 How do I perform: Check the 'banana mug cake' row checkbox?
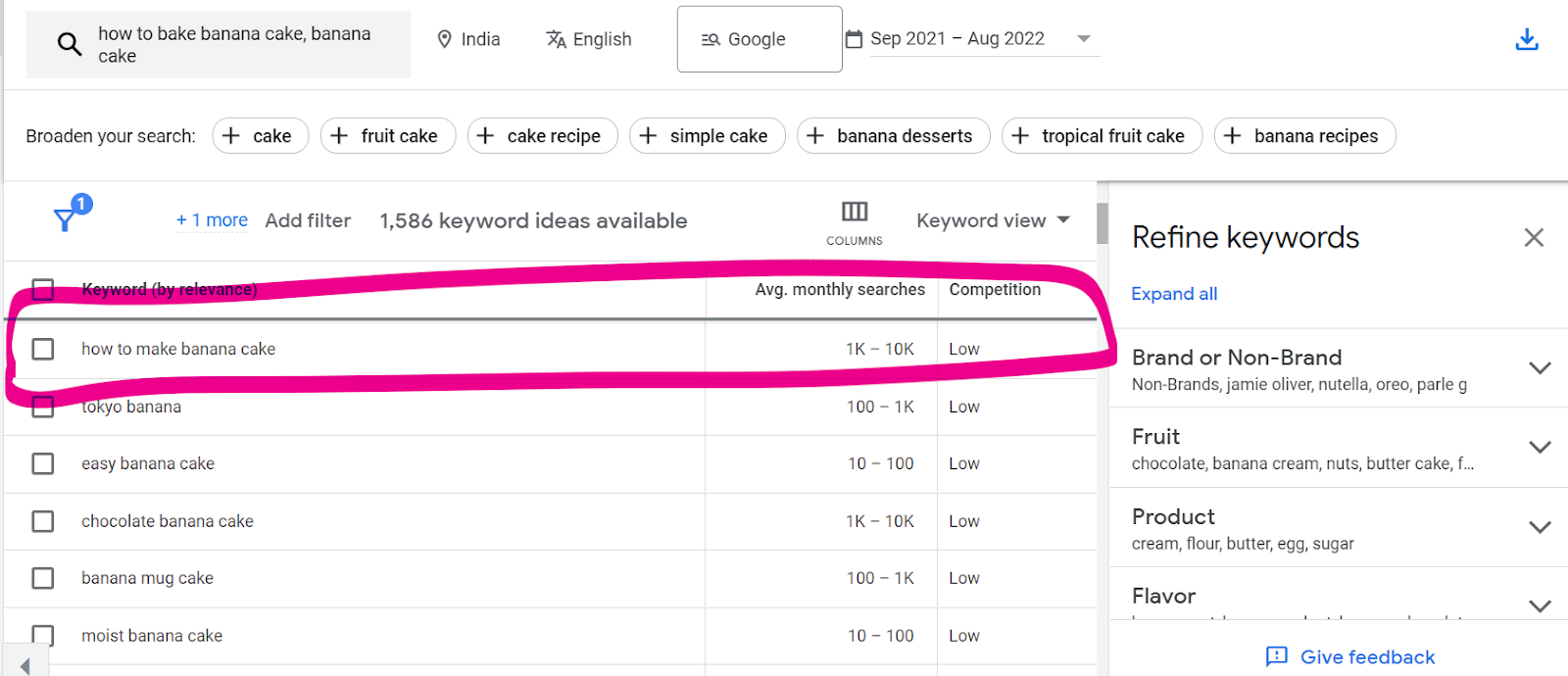point(43,578)
